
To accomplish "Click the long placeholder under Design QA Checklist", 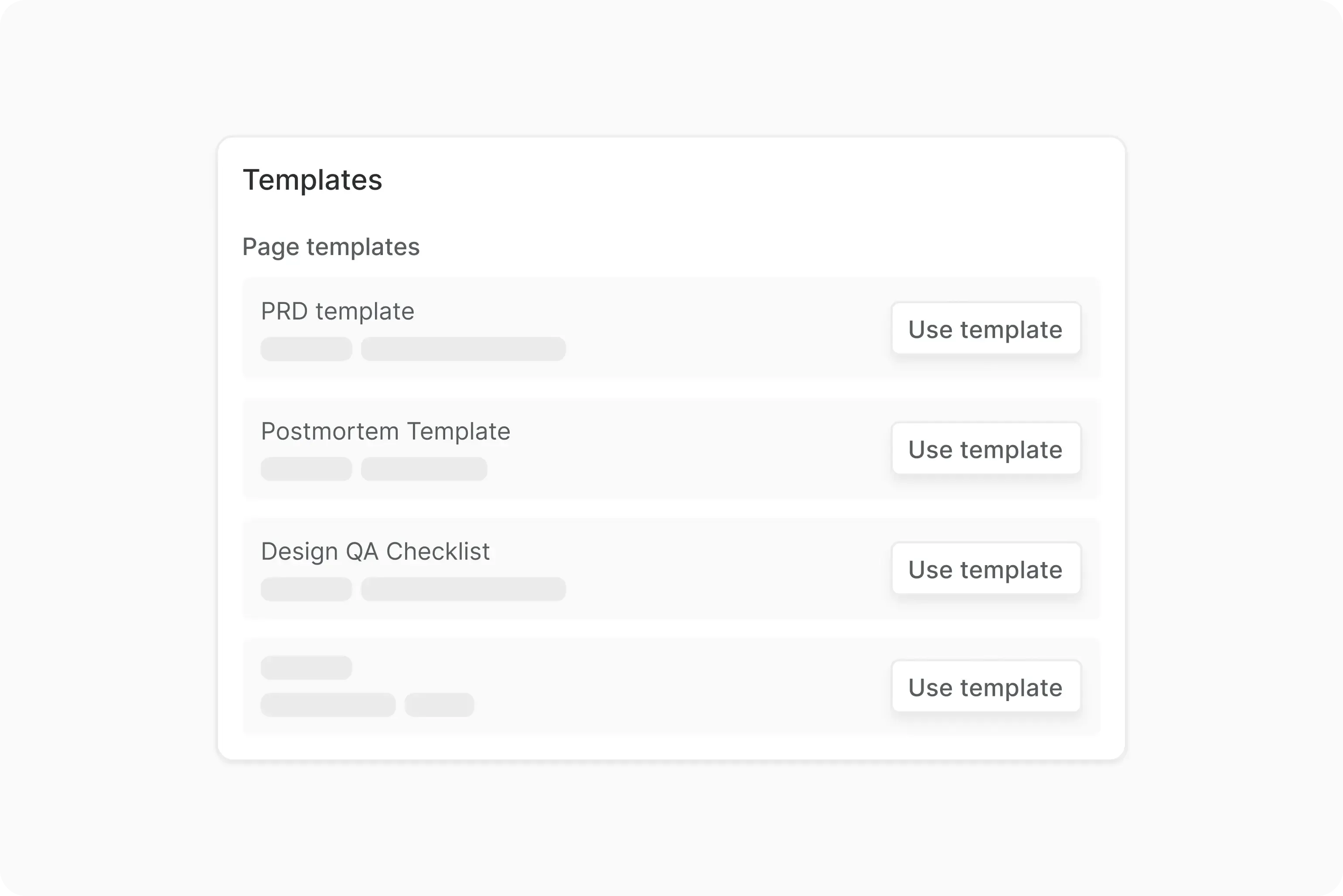I will [x=463, y=589].
